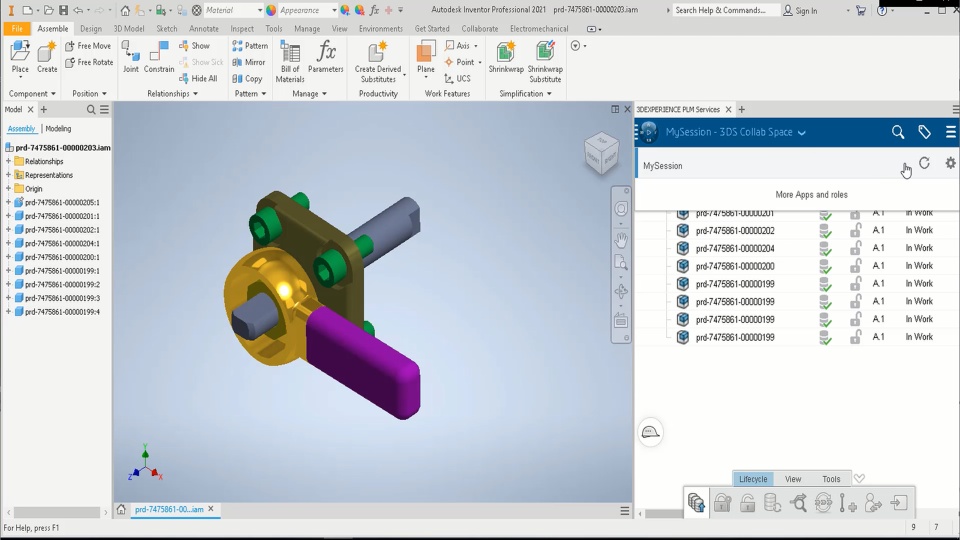The height and width of the screenshot is (540, 960).
Task: Add a new browser panel tab
Action: pyautogui.click(x=43, y=110)
